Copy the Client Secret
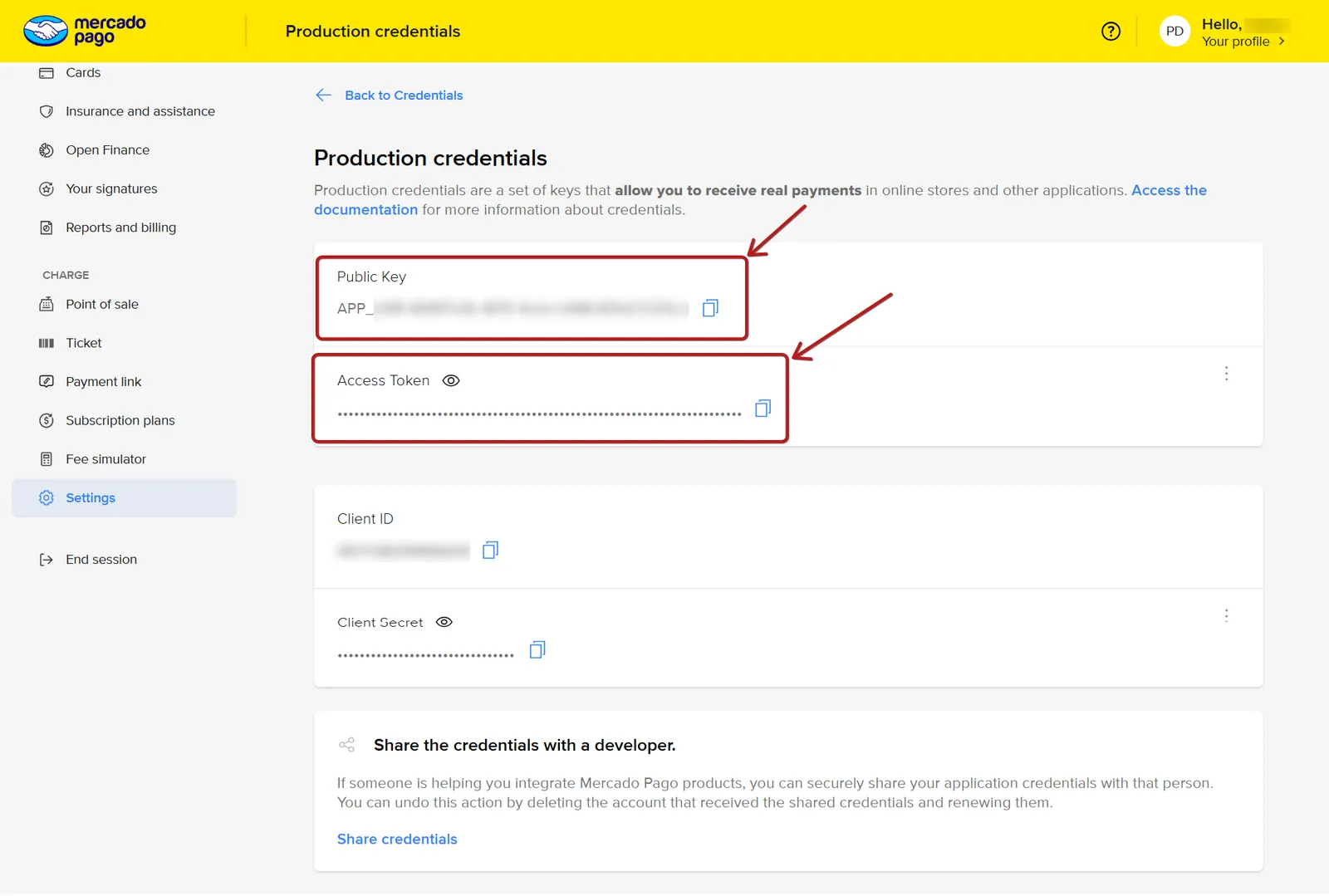Screen dimensions: 1329x896 [x=537, y=650]
